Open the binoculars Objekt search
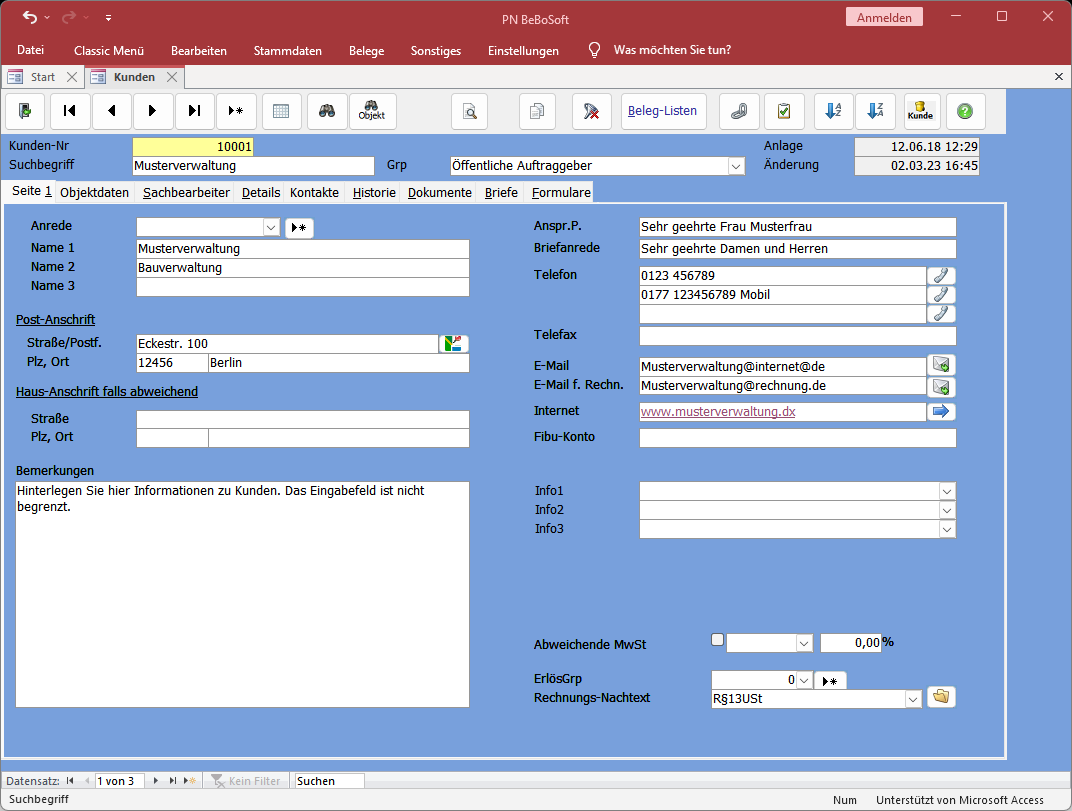The width and height of the screenshot is (1072, 811). [372, 112]
